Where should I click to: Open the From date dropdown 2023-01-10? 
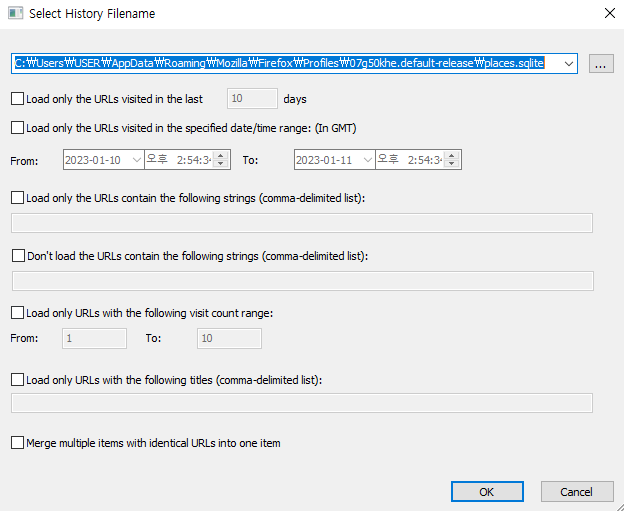(x=136, y=160)
